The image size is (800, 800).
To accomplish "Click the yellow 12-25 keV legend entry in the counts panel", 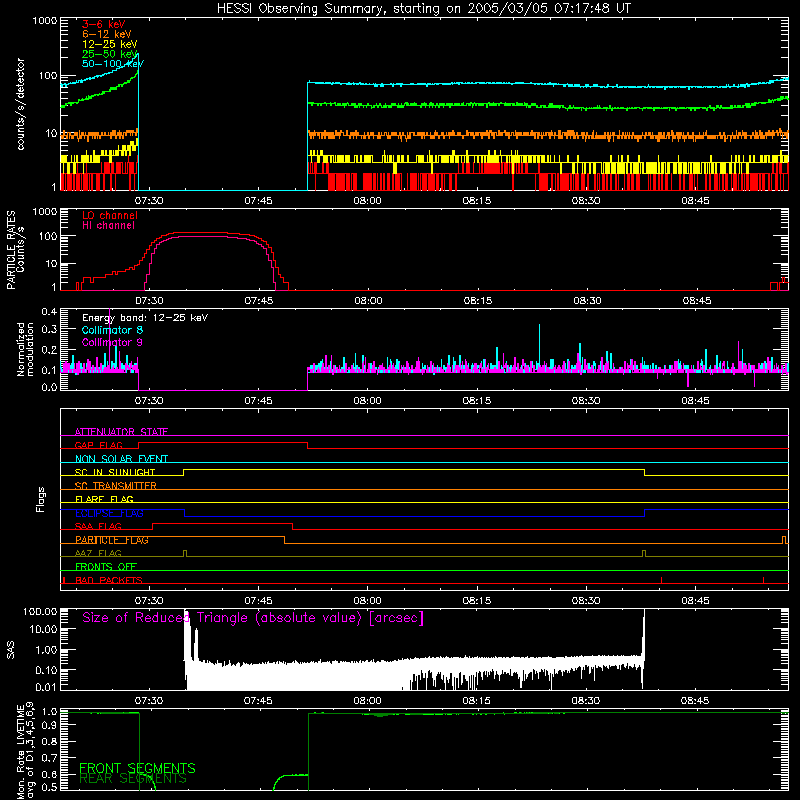I will (x=109, y=44).
